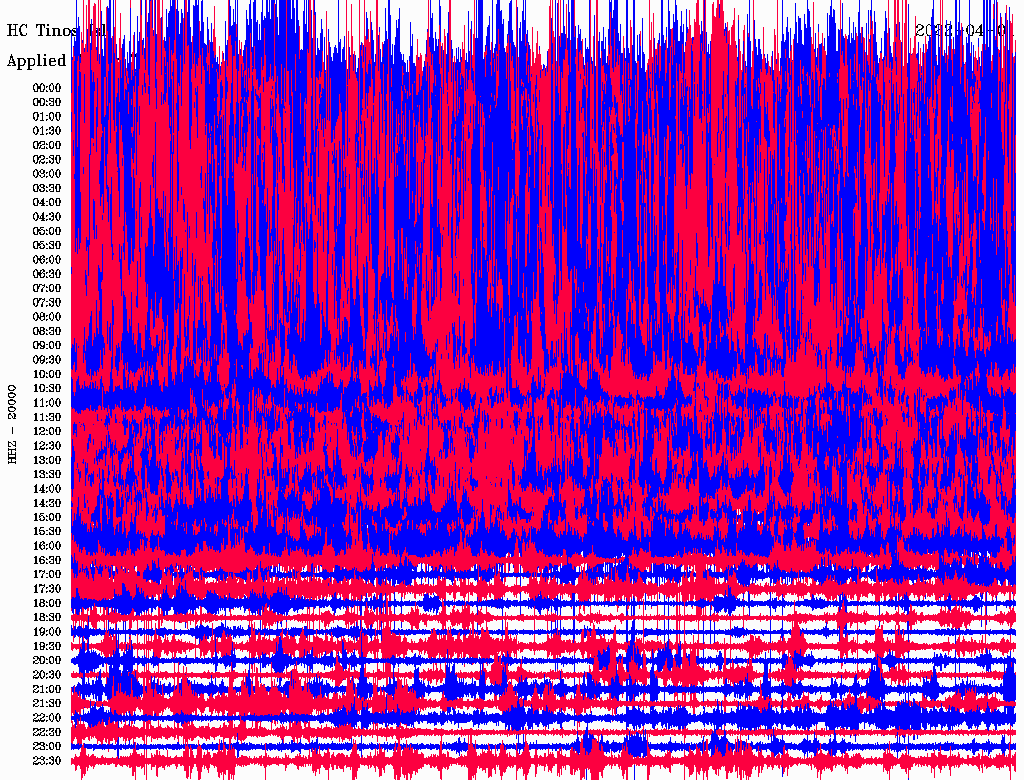The image size is (1024, 780).
Task: Select the 21:30 time label
Action: 47,704
